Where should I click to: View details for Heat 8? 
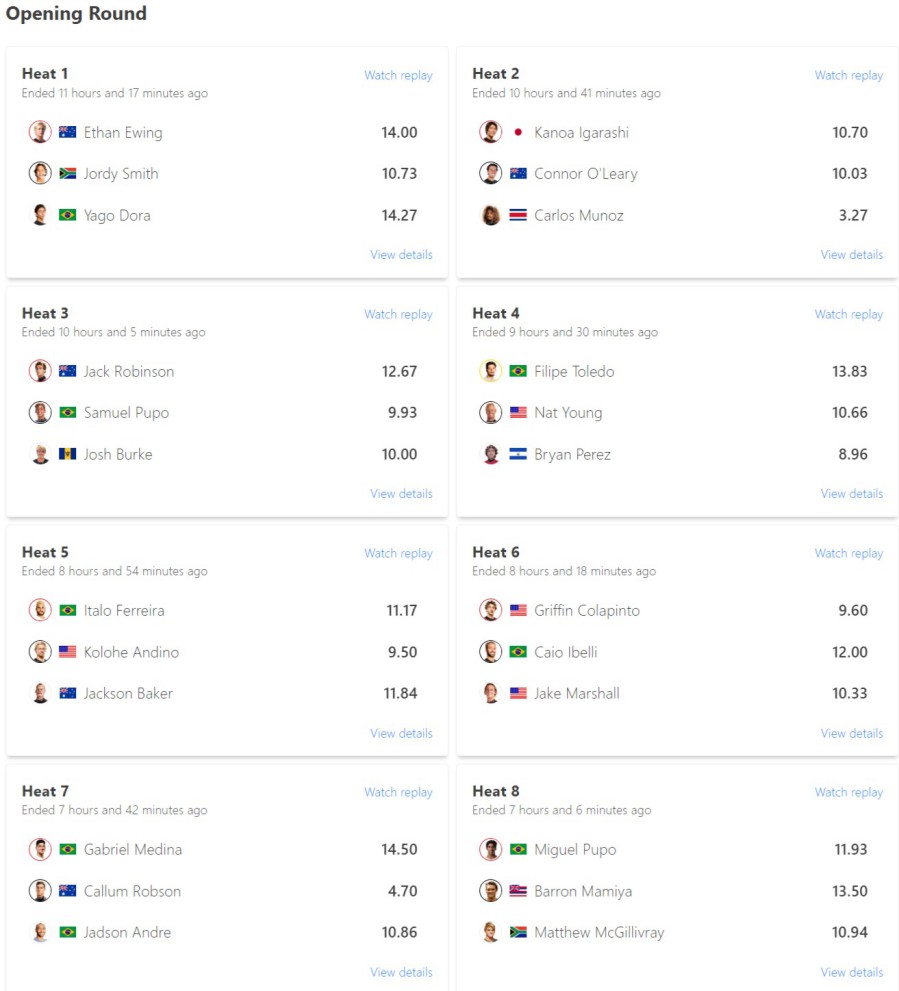(x=851, y=972)
